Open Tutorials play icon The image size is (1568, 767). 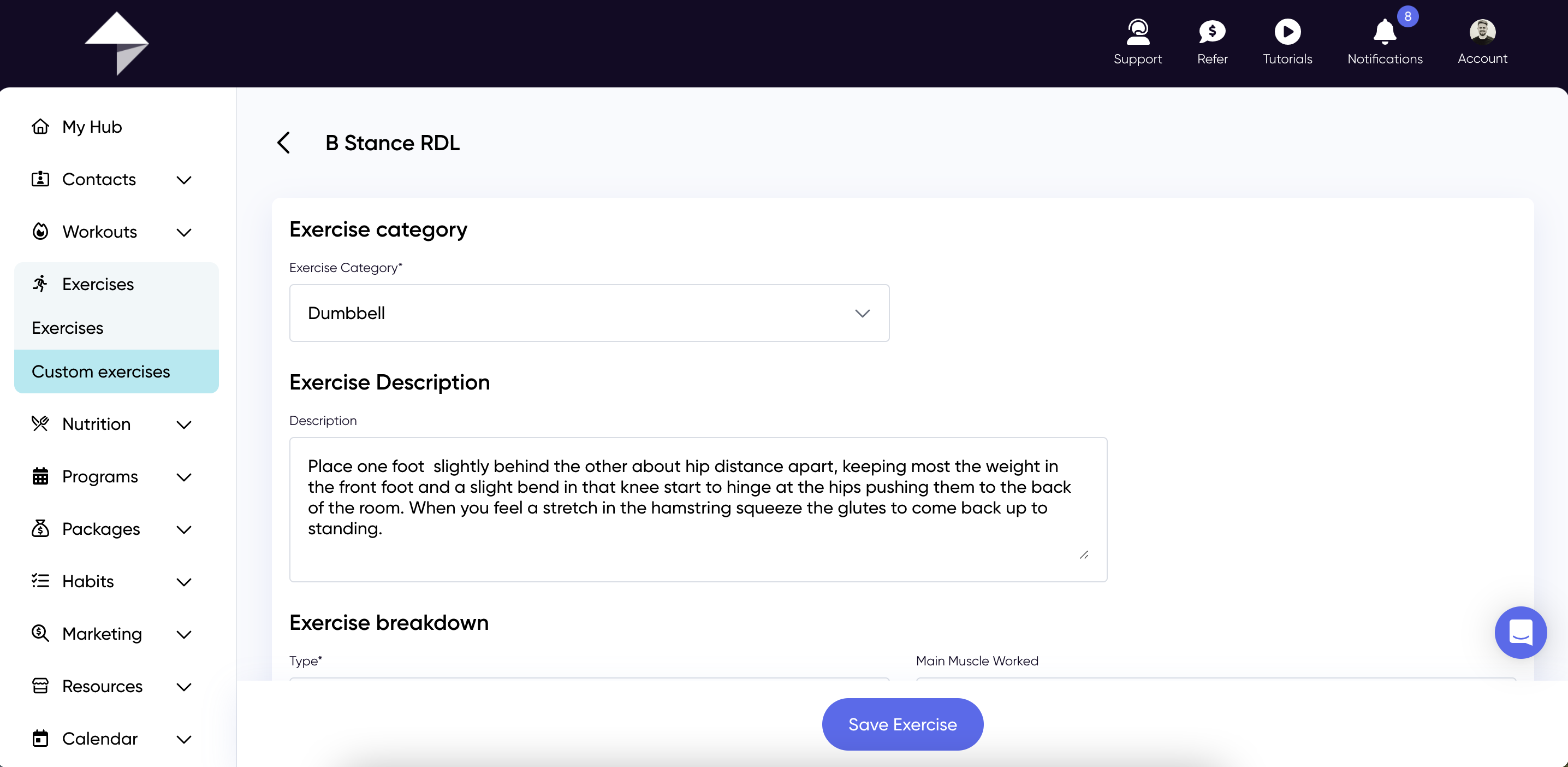click(x=1287, y=32)
